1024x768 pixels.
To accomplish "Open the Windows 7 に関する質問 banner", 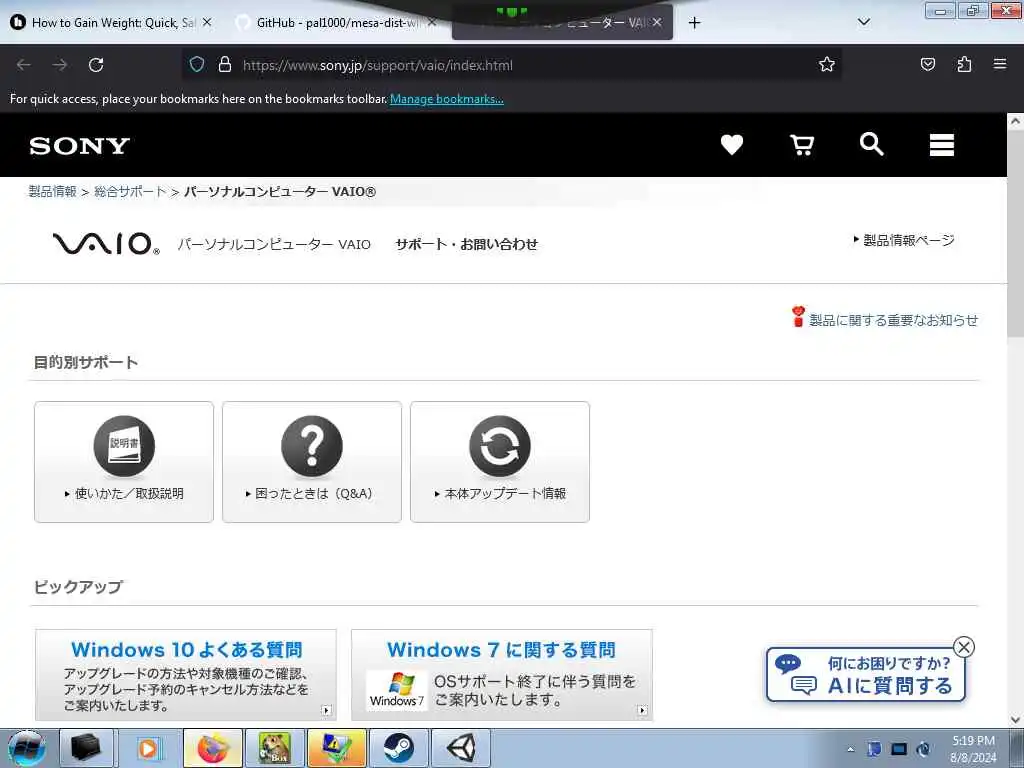I will pos(502,675).
